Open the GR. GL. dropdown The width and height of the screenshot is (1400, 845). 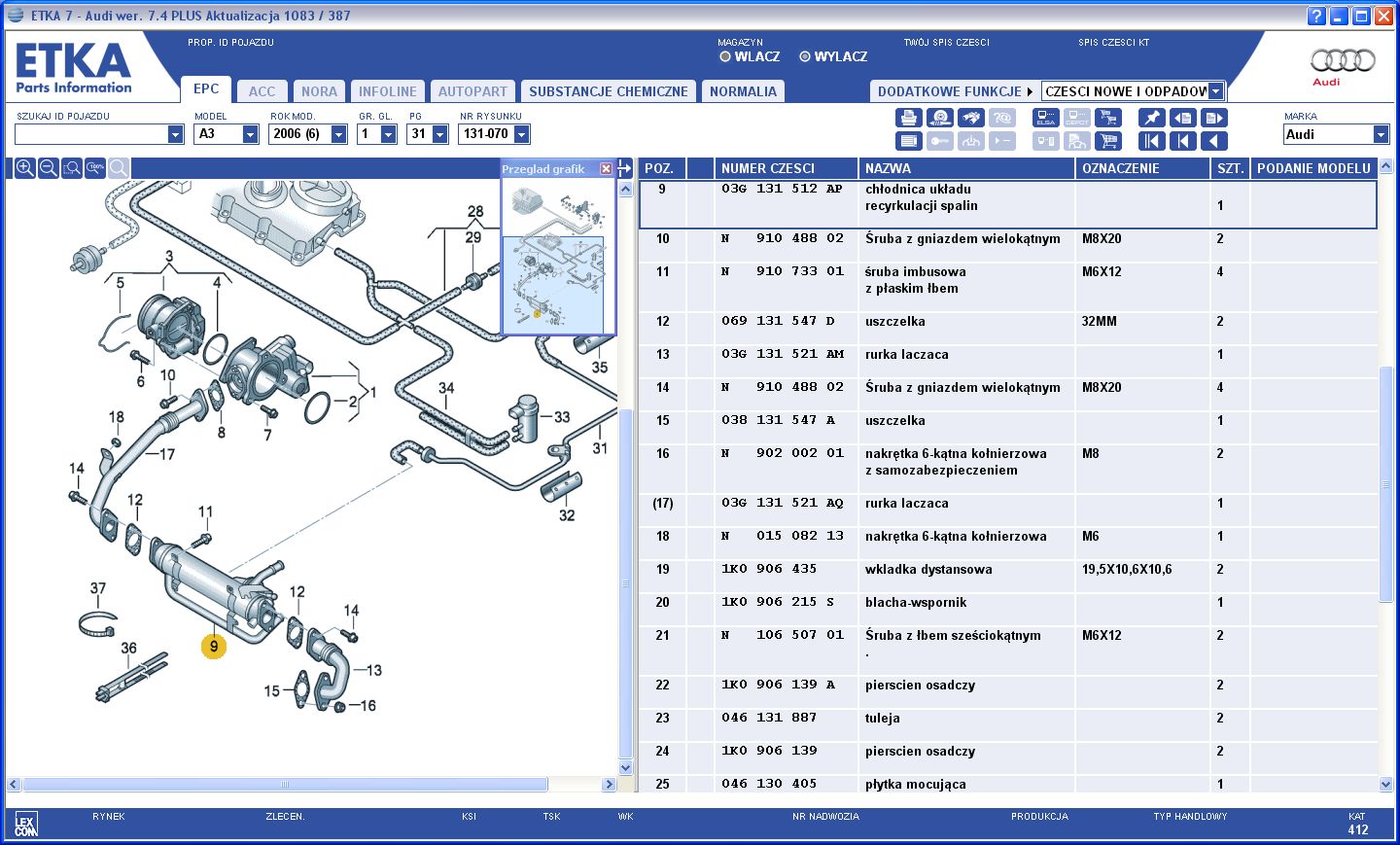pyautogui.click(x=388, y=134)
